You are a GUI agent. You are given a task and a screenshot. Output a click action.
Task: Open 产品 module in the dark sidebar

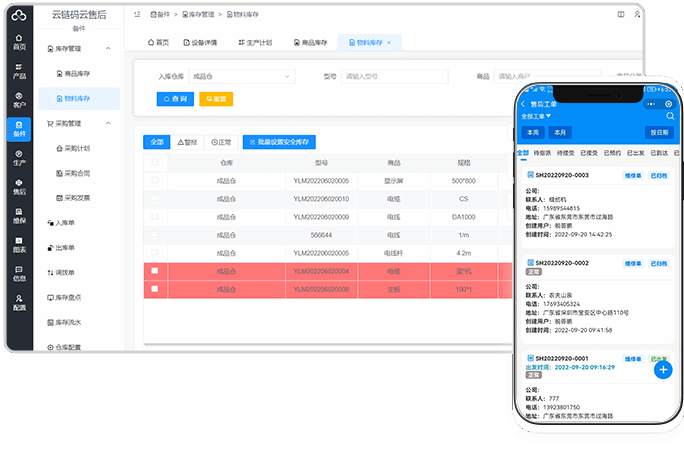[x=19, y=70]
